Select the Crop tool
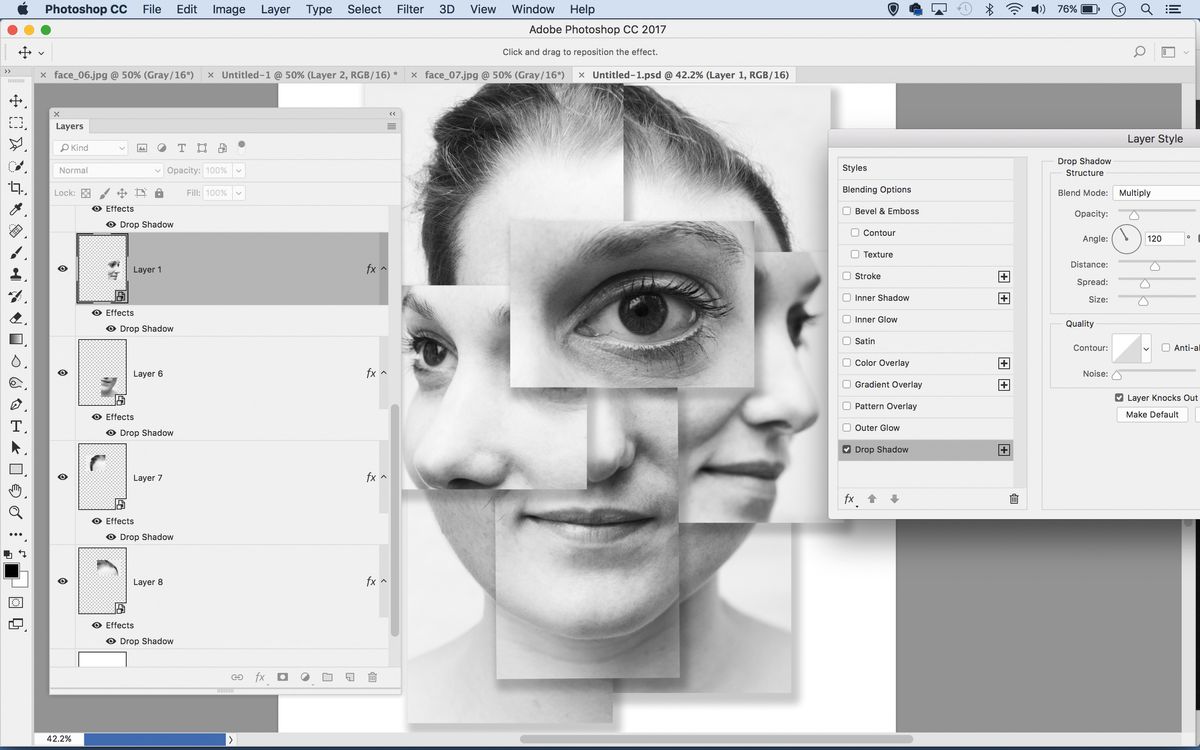The width and height of the screenshot is (1200, 750). tap(16, 188)
